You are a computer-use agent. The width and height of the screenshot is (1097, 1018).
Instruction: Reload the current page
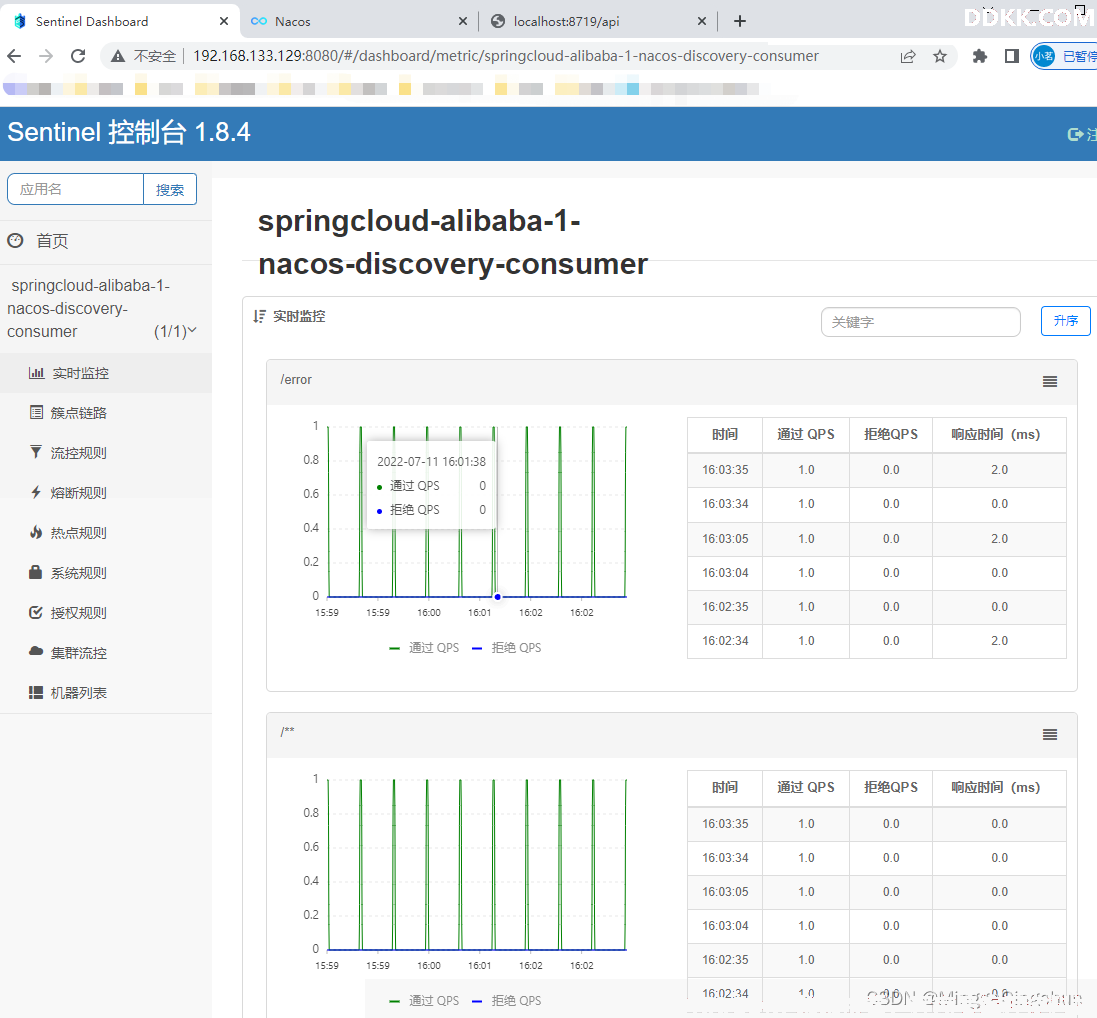pyautogui.click(x=78, y=56)
